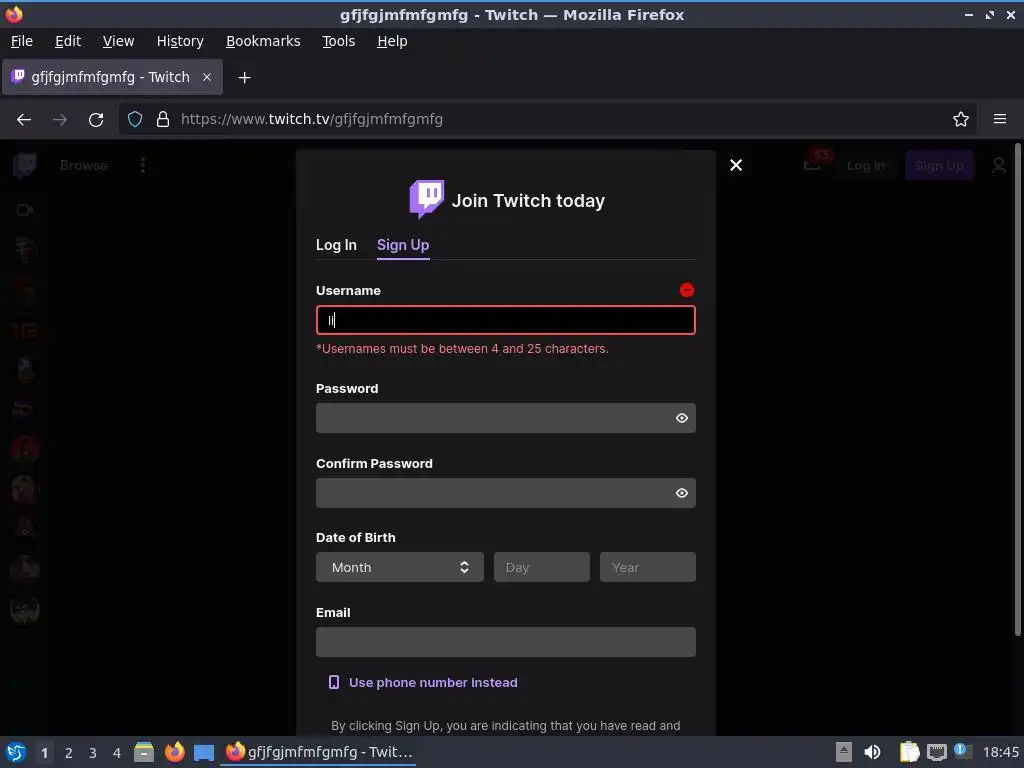This screenshot has width=1024, height=768.
Task: Open the File menu
Action: (22, 41)
